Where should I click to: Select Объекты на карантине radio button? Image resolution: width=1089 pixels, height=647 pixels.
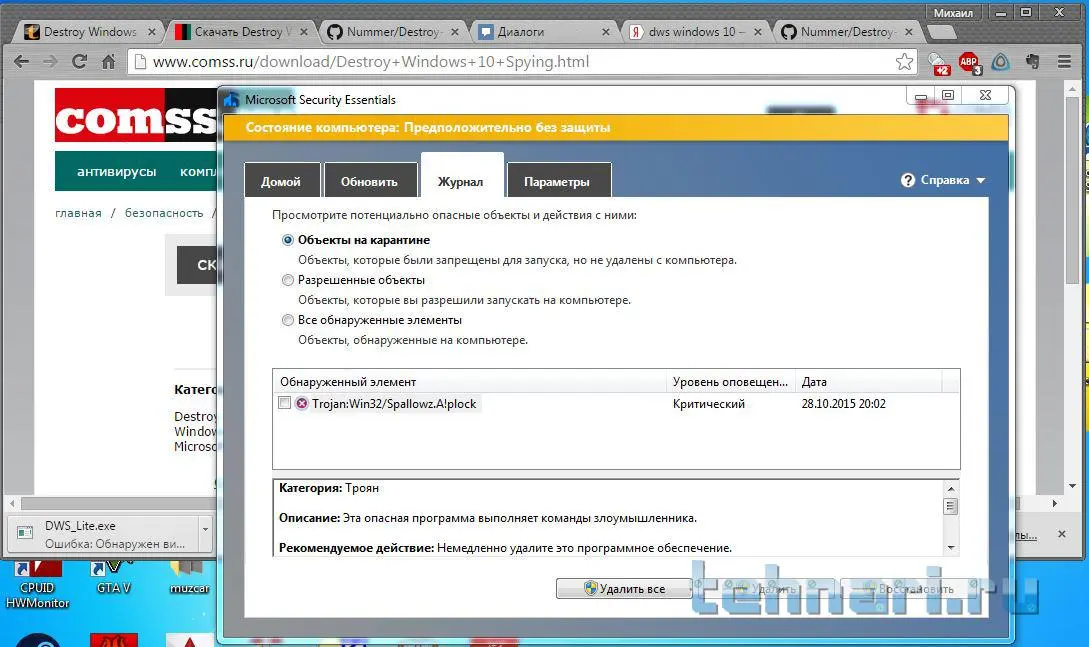click(288, 240)
